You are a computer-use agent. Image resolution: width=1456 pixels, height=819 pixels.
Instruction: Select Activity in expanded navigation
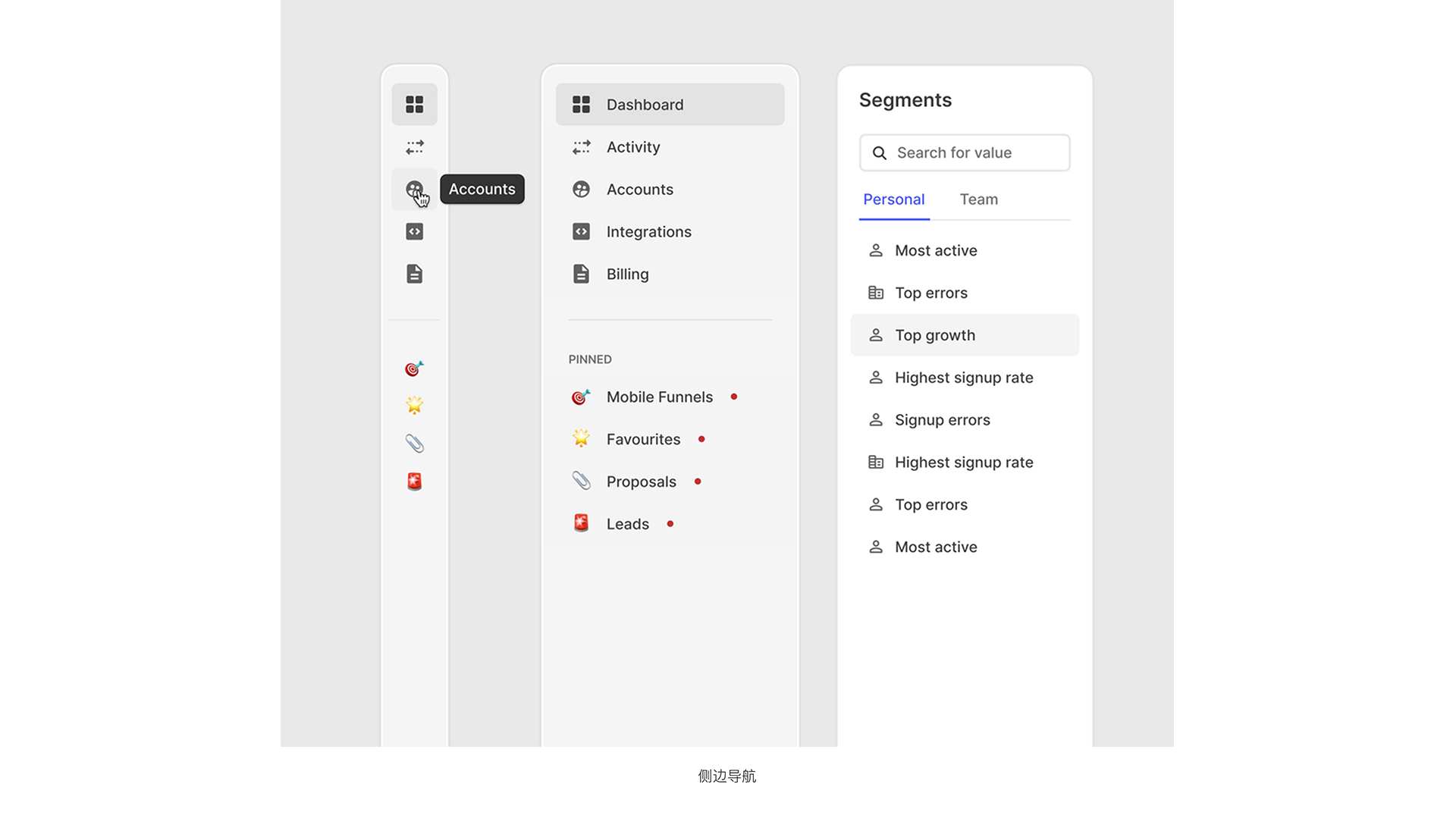632,147
